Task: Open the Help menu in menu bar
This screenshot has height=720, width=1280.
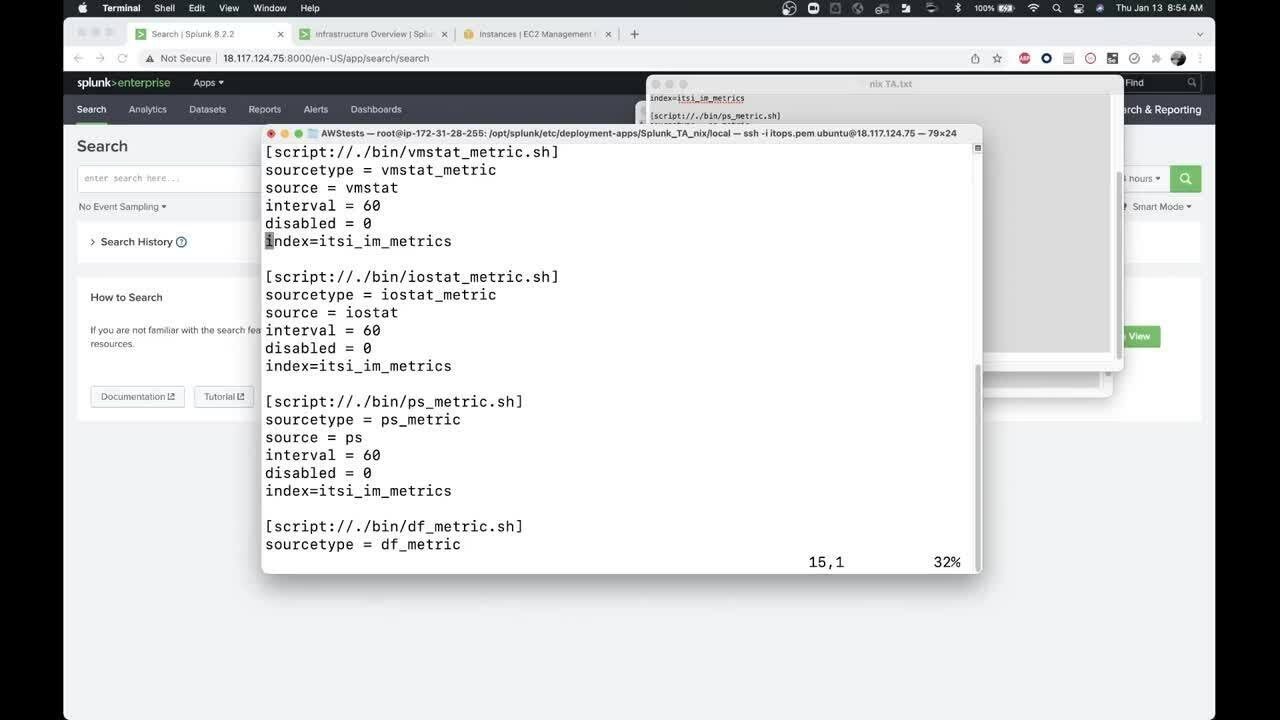Action: (x=310, y=8)
